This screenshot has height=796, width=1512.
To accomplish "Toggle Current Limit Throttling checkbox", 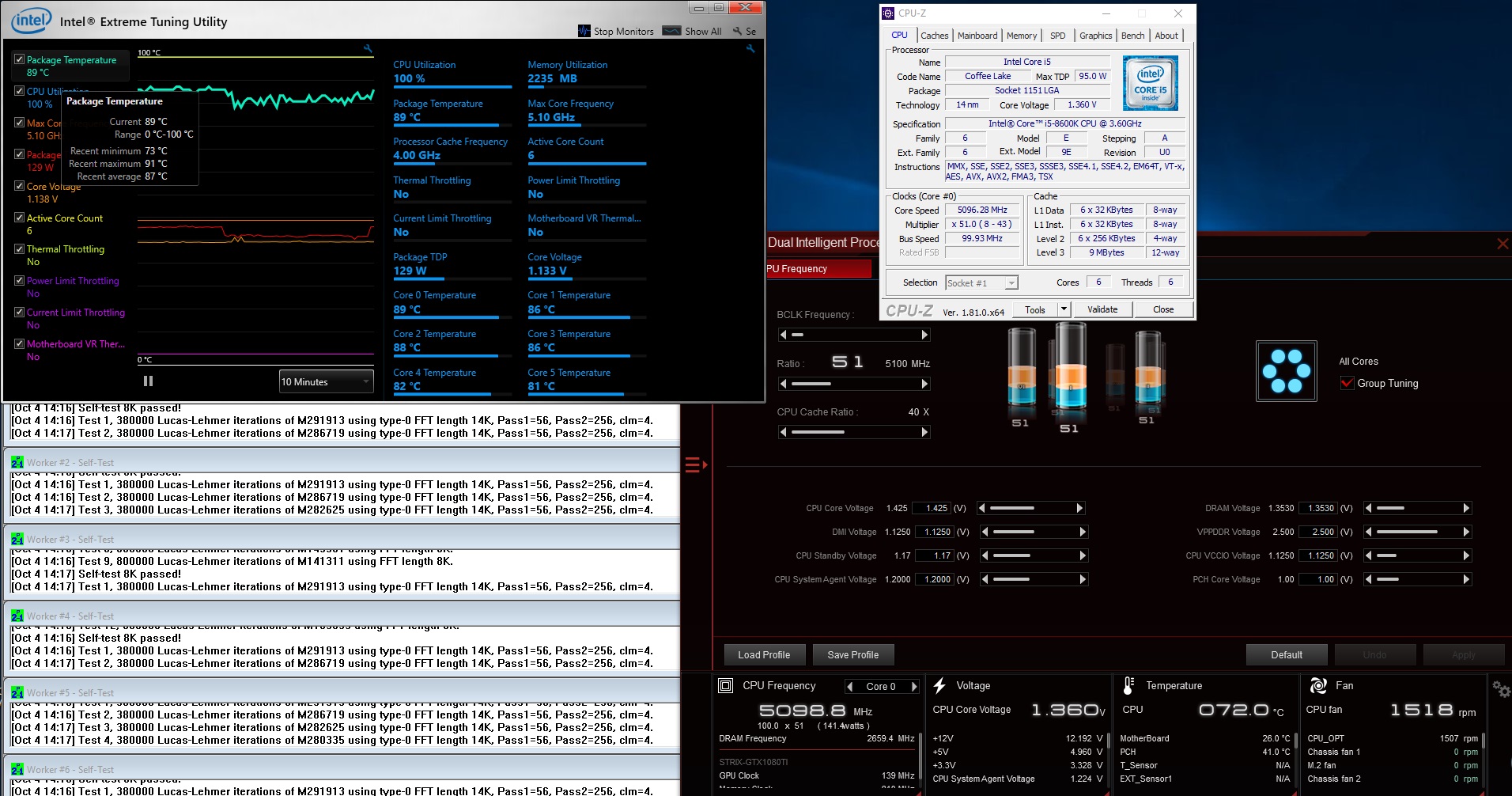I will (x=19, y=312).
